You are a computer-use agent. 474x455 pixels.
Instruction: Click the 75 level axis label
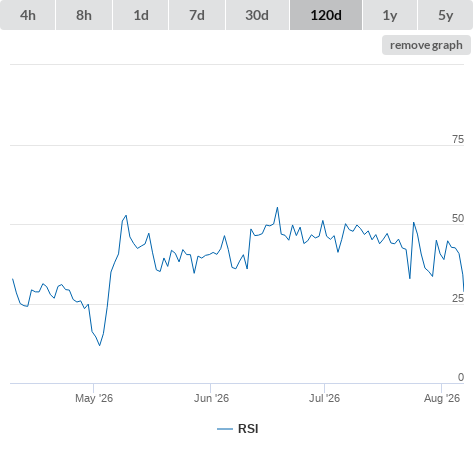458,139
